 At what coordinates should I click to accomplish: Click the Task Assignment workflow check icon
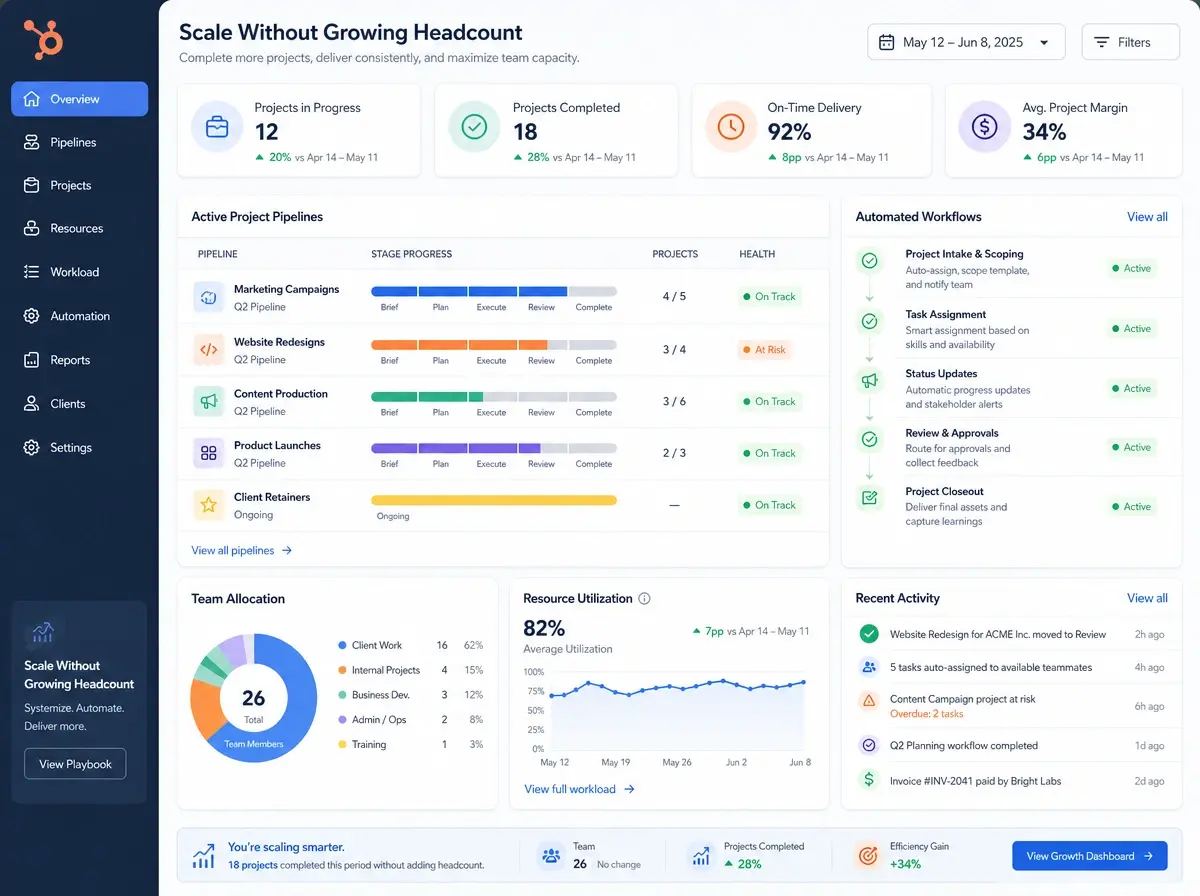870,321
